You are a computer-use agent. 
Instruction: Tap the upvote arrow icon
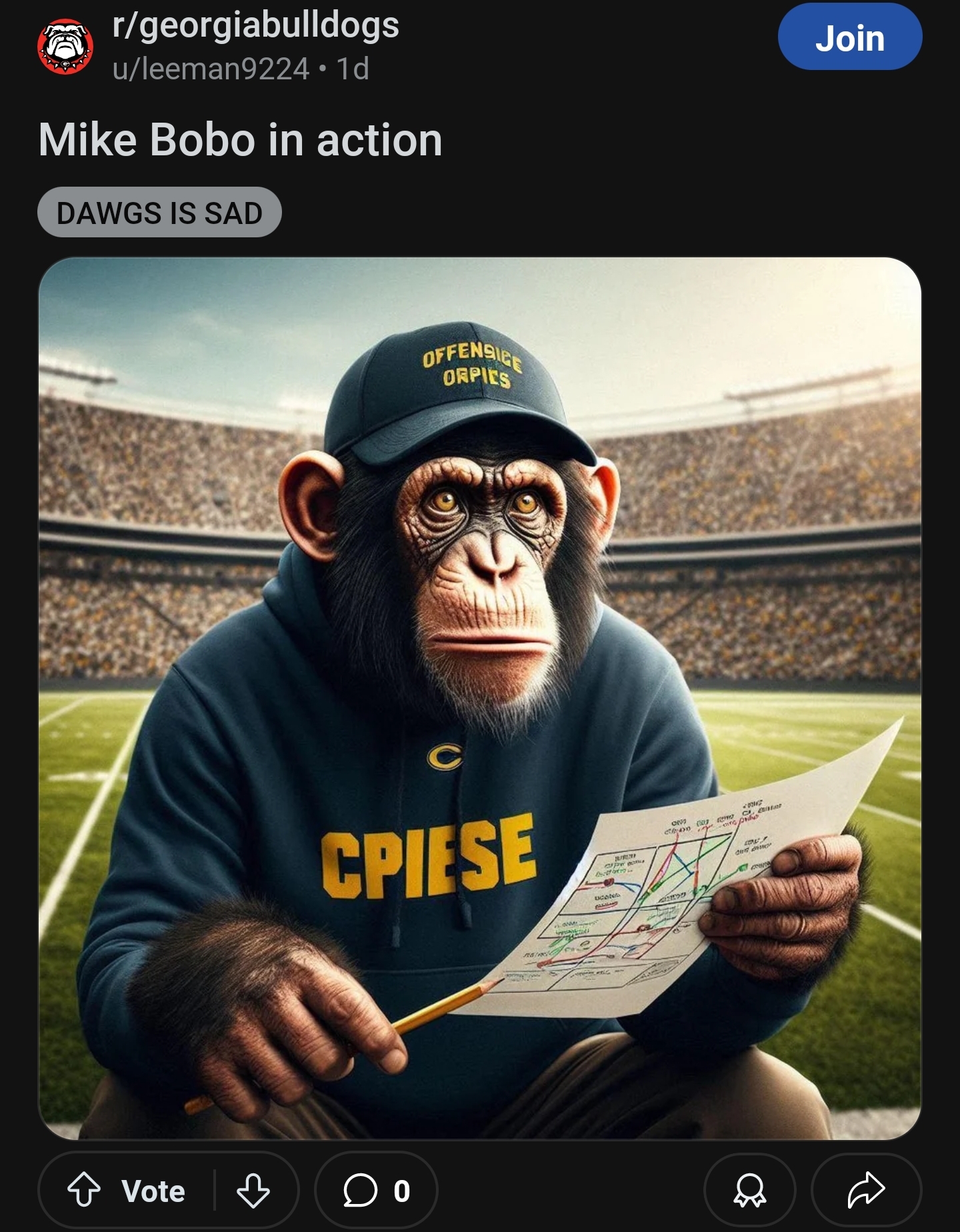click(x=84, y=1190)
